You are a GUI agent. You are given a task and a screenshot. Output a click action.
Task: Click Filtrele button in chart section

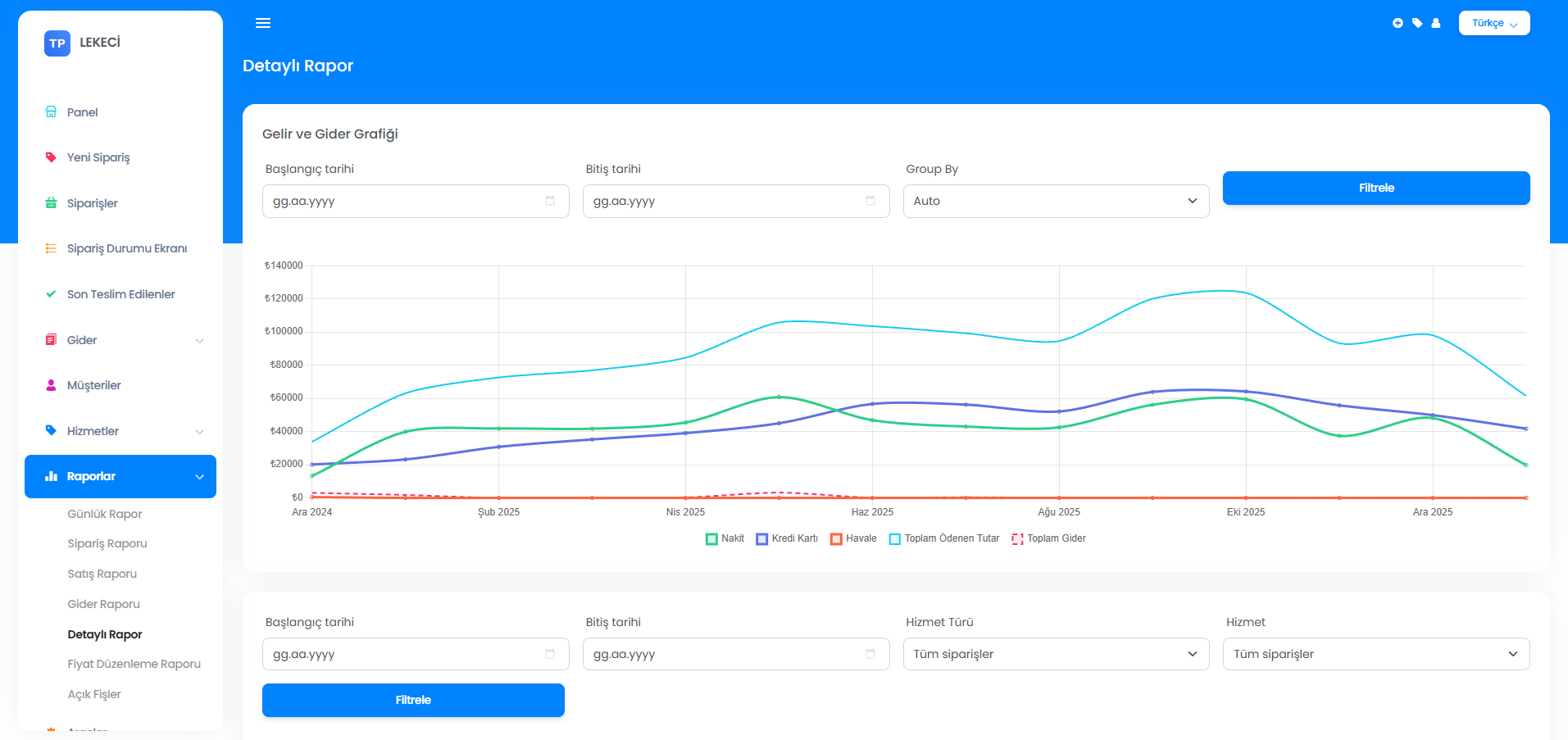[x=1376, y=188]
